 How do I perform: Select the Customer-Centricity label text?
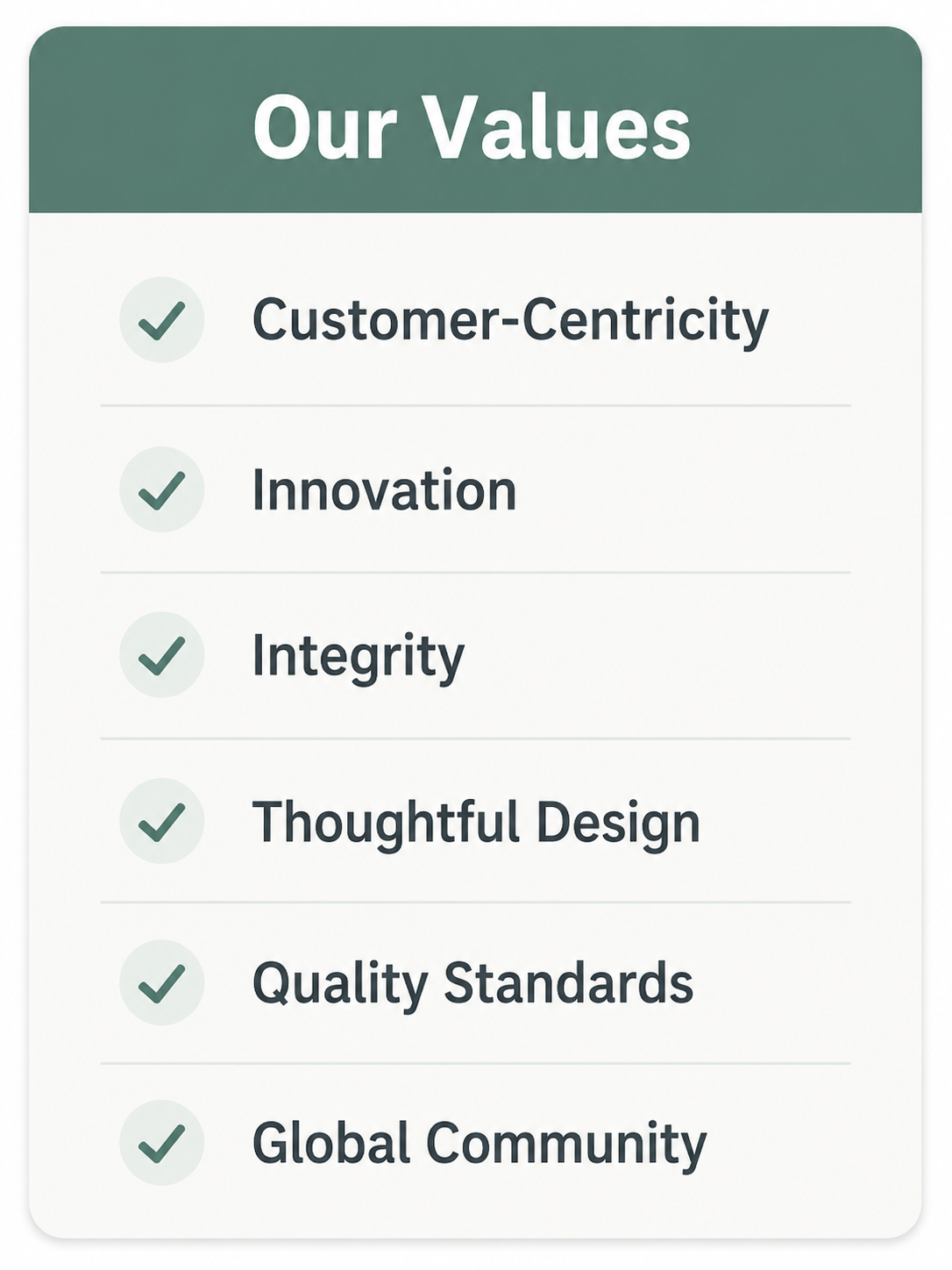click(x=510, y=322)
